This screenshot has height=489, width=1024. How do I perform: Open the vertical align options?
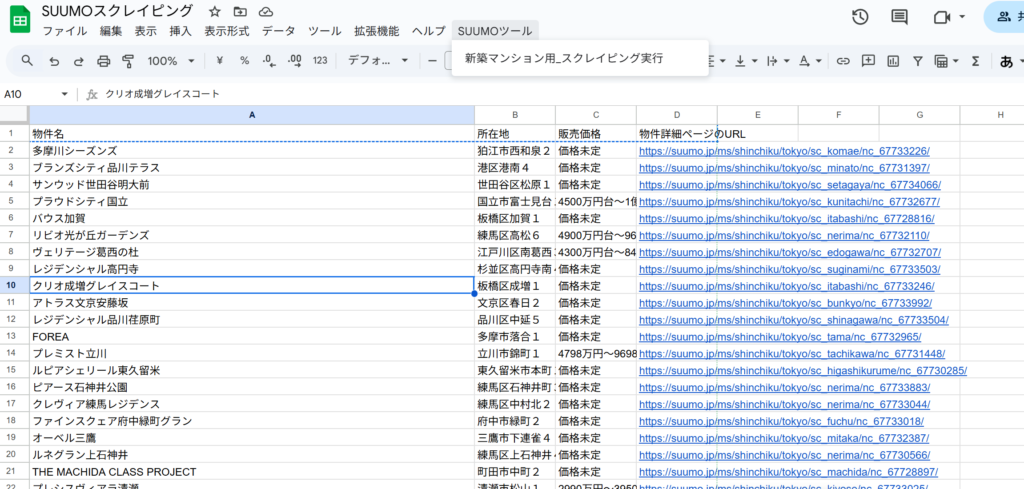[744, 61]
